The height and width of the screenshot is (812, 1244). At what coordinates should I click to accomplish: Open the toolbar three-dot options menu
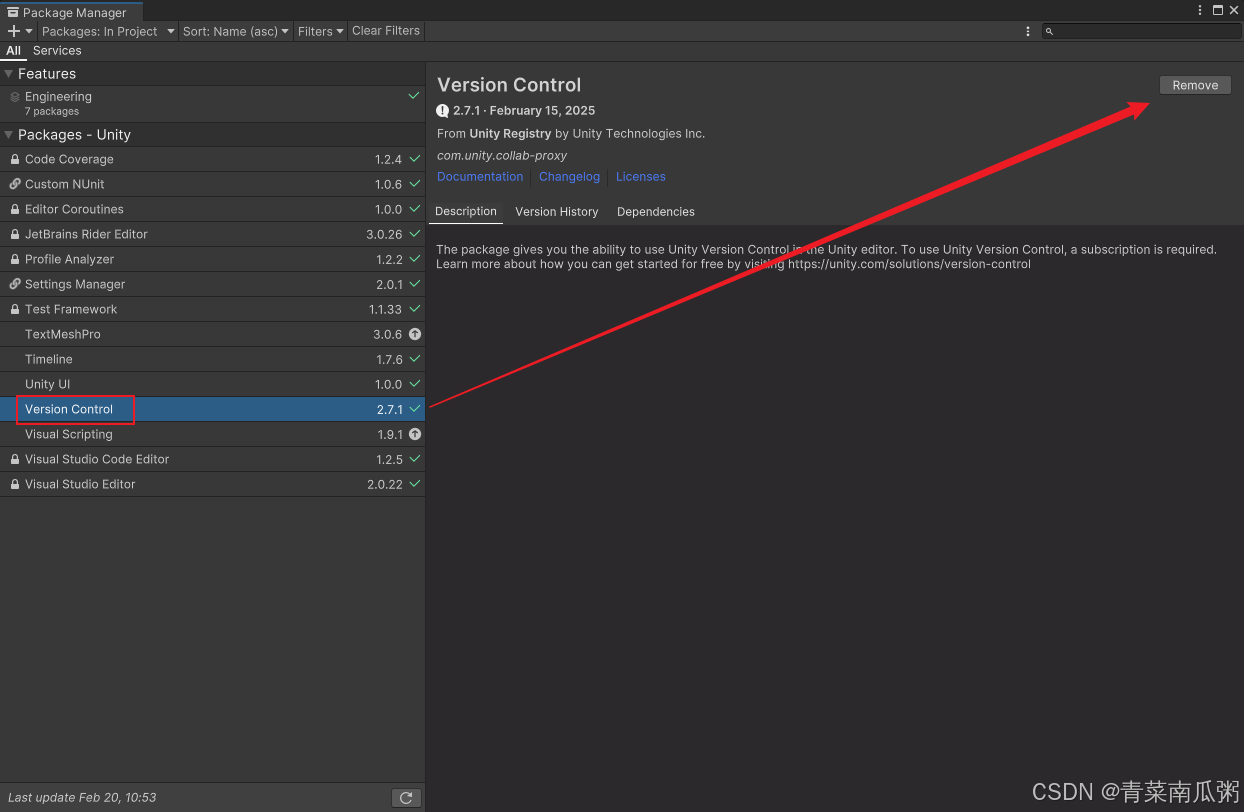(1028, 32)
